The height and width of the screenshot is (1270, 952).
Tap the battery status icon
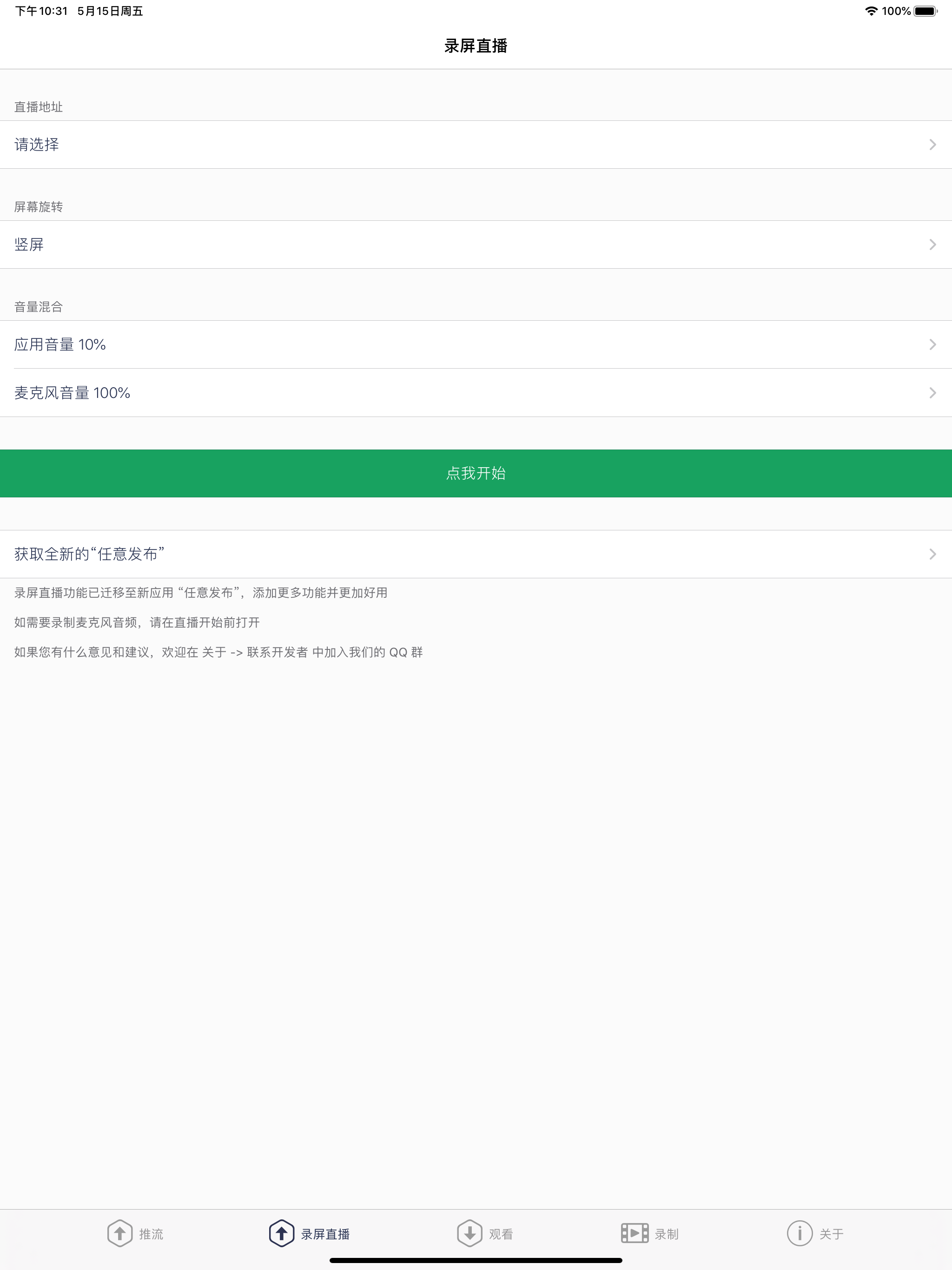pos(926,11)
